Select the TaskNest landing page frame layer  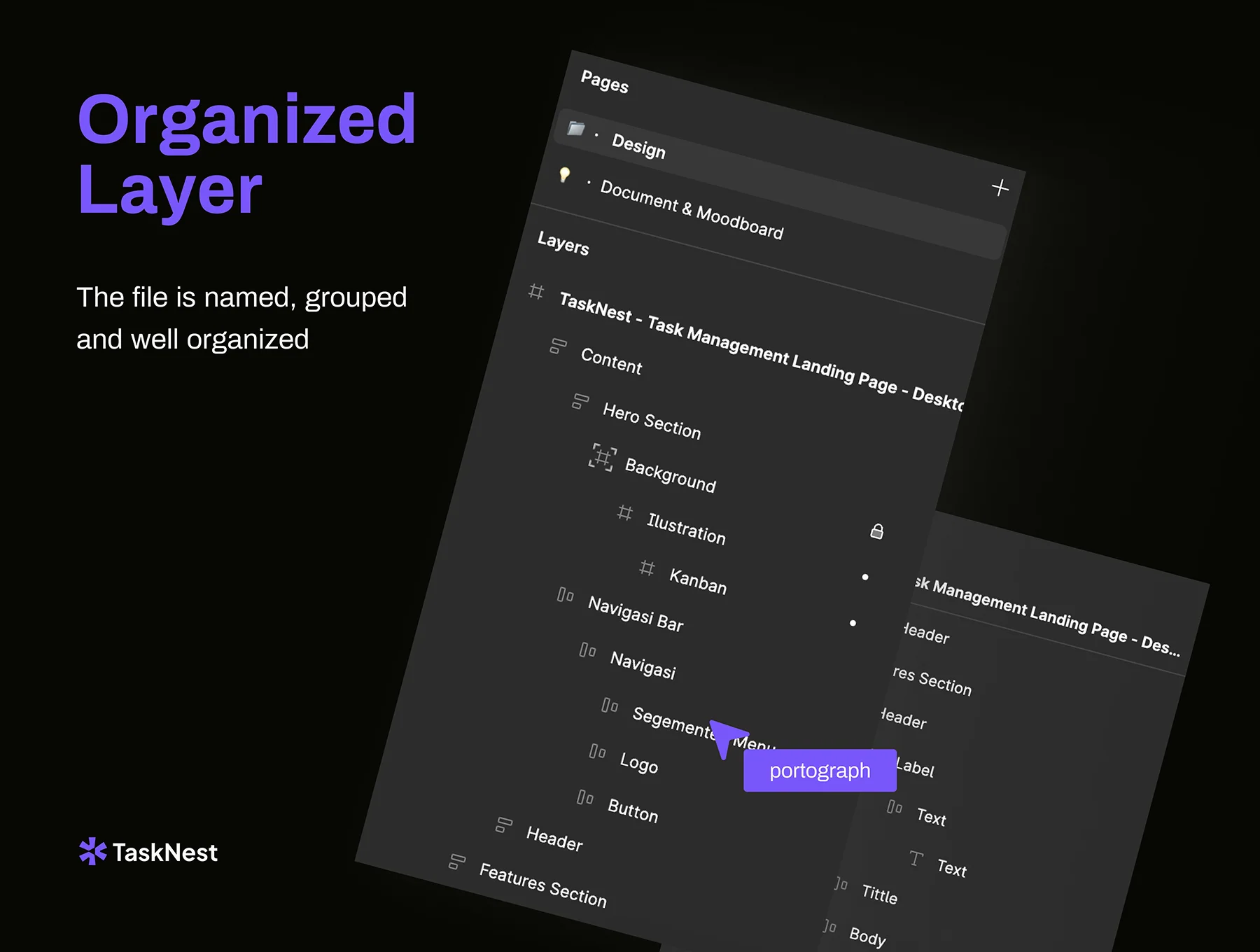pos(761,352)
